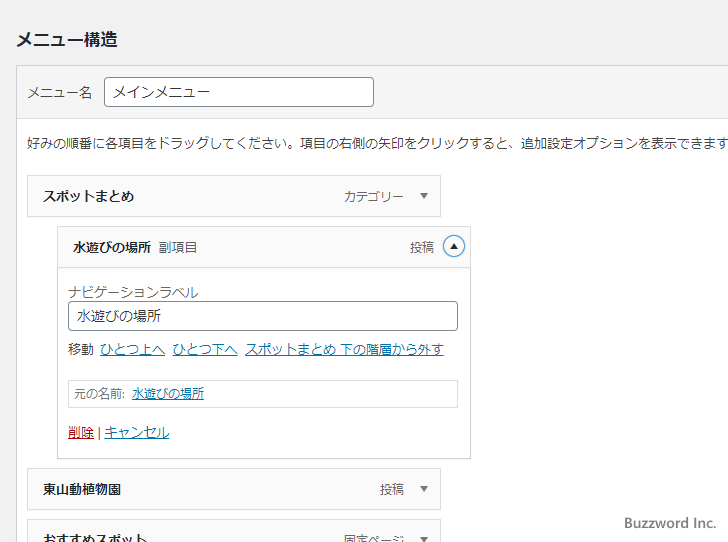Click カテゴリー type label on スポットまとめ

374,197
